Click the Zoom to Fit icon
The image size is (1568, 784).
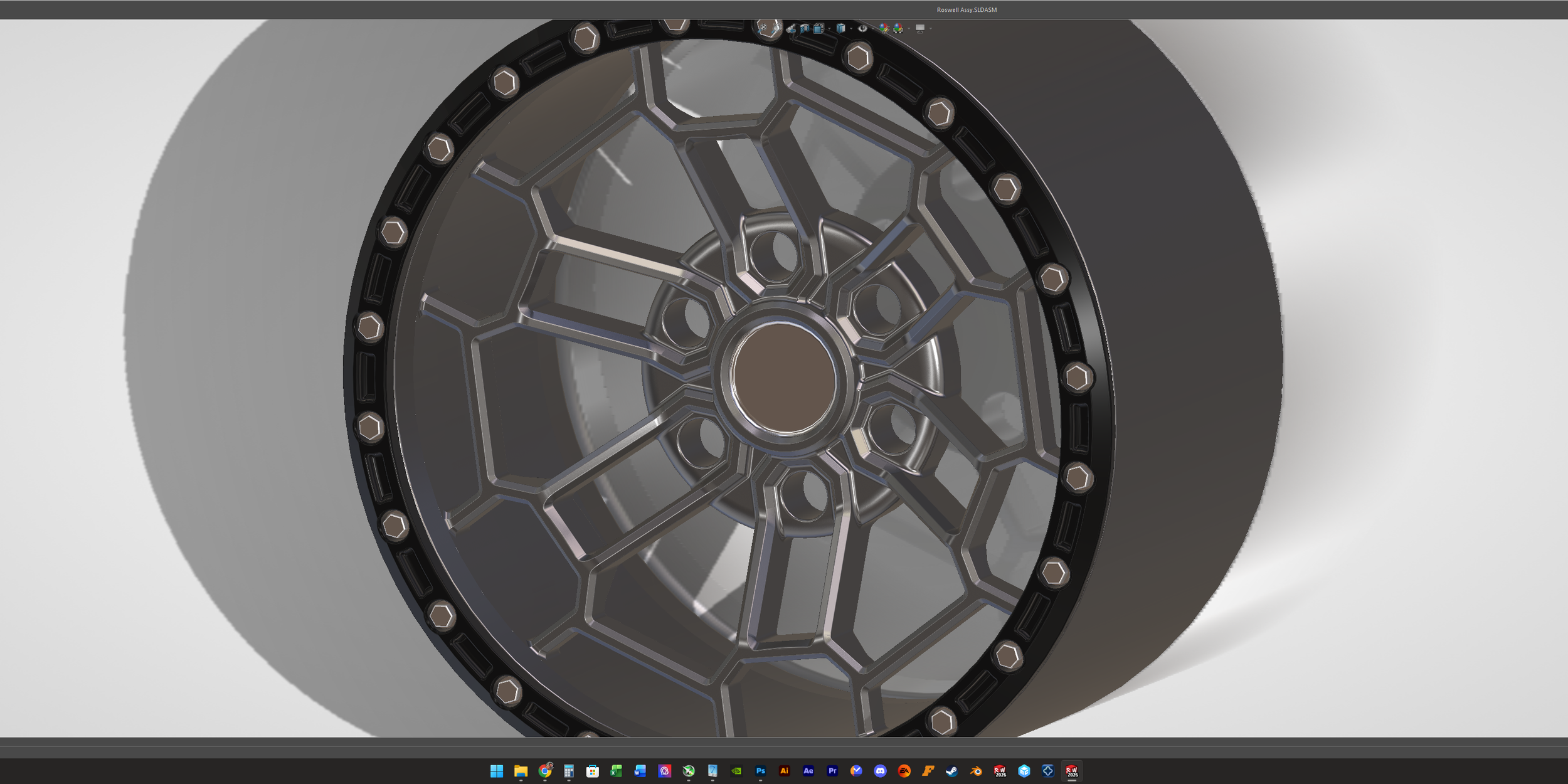point(763,28)
